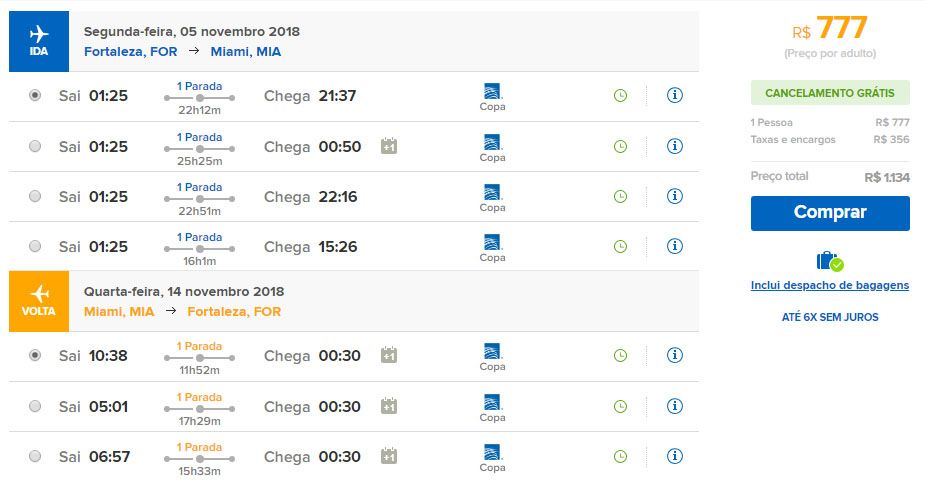Click clock icon on 22h51m outbound flight
Screen dimensions: 925x489
620,196
